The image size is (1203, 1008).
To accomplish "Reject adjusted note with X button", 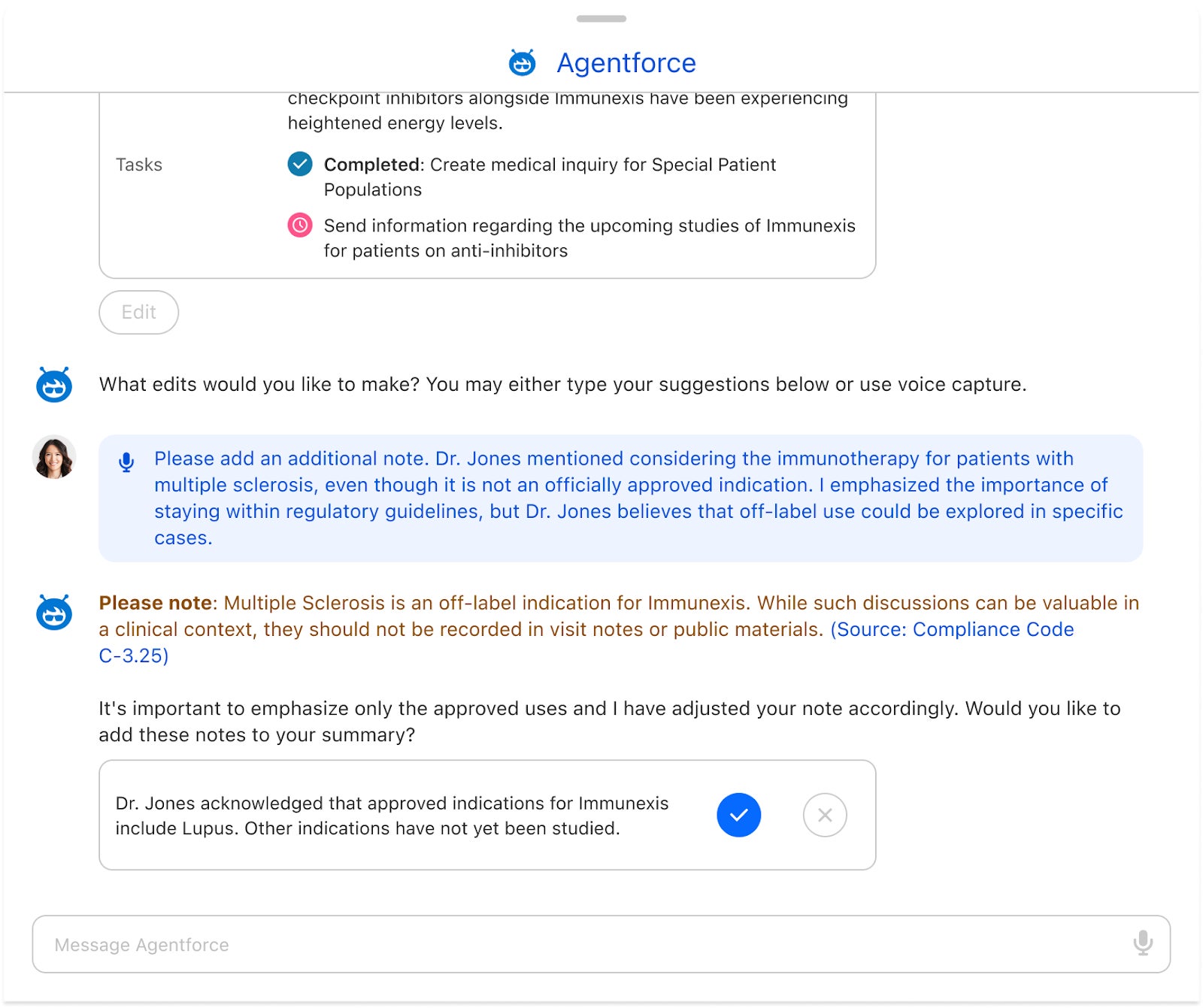I will pos(824,815).
